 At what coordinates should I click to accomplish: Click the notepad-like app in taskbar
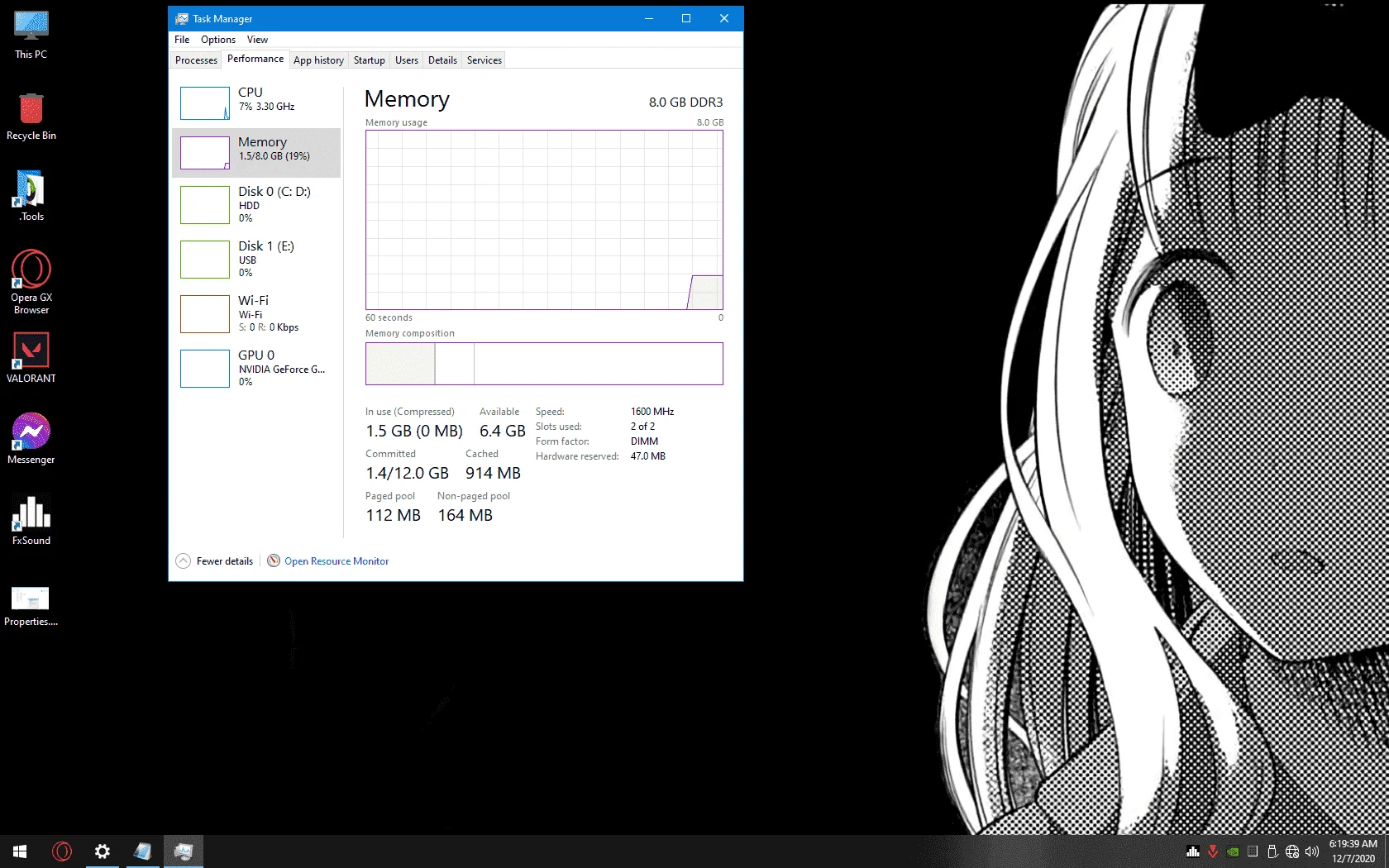click(x=143, y=851)
